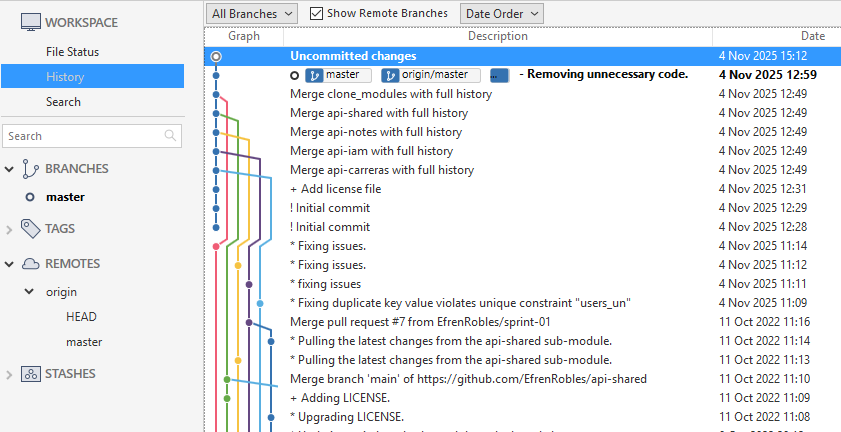This screenshot has width=841, height=432.
Task: Select the 'Add license file' commit
Action: pos(335,189)
